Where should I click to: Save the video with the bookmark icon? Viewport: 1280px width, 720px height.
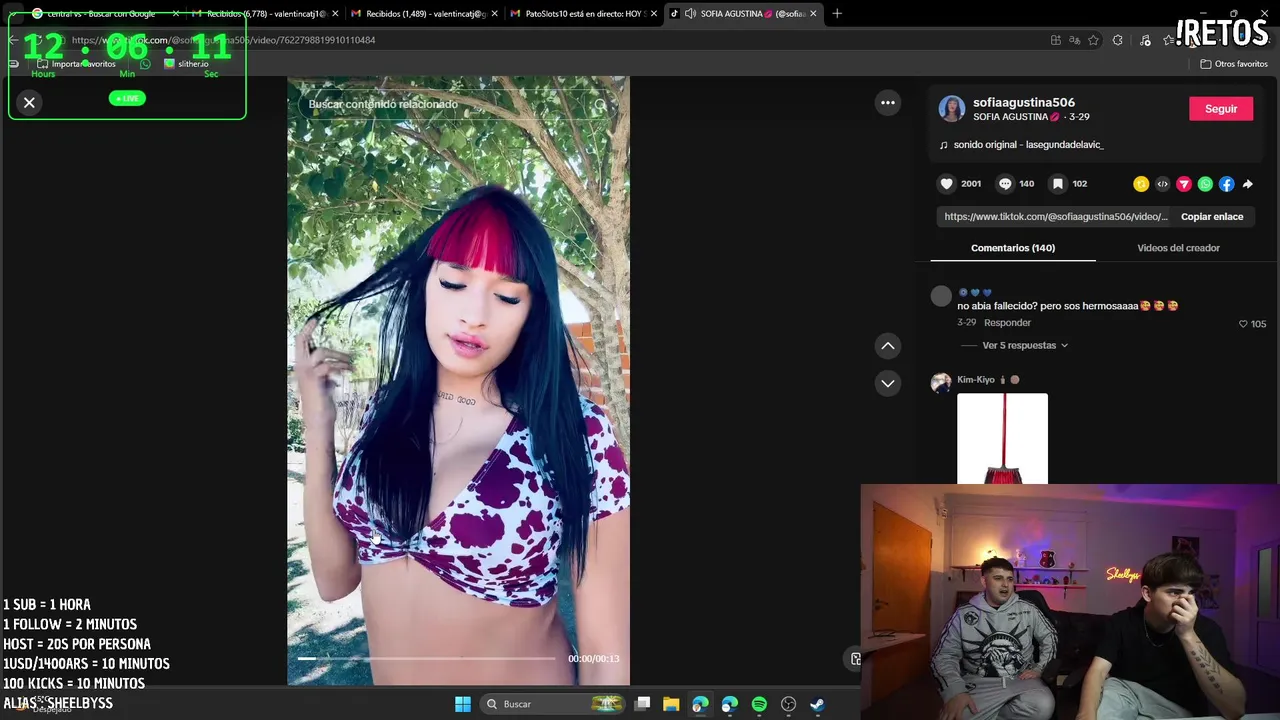pos(1057,184)
